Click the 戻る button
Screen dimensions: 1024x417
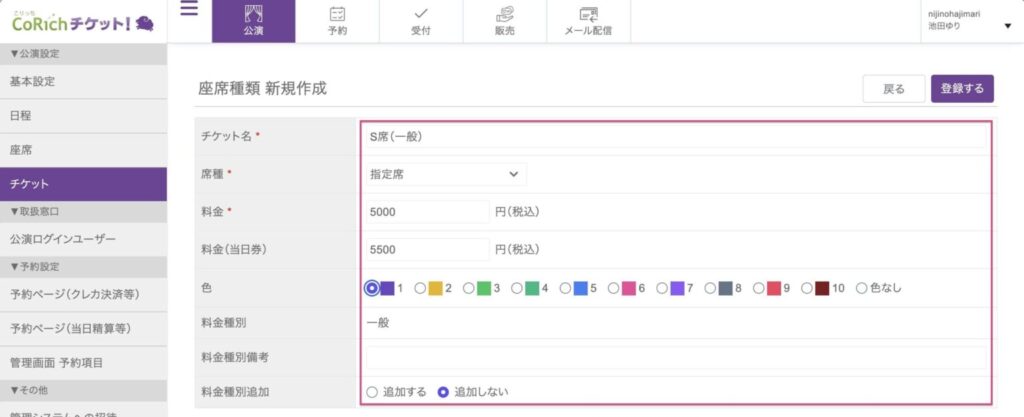893,89
